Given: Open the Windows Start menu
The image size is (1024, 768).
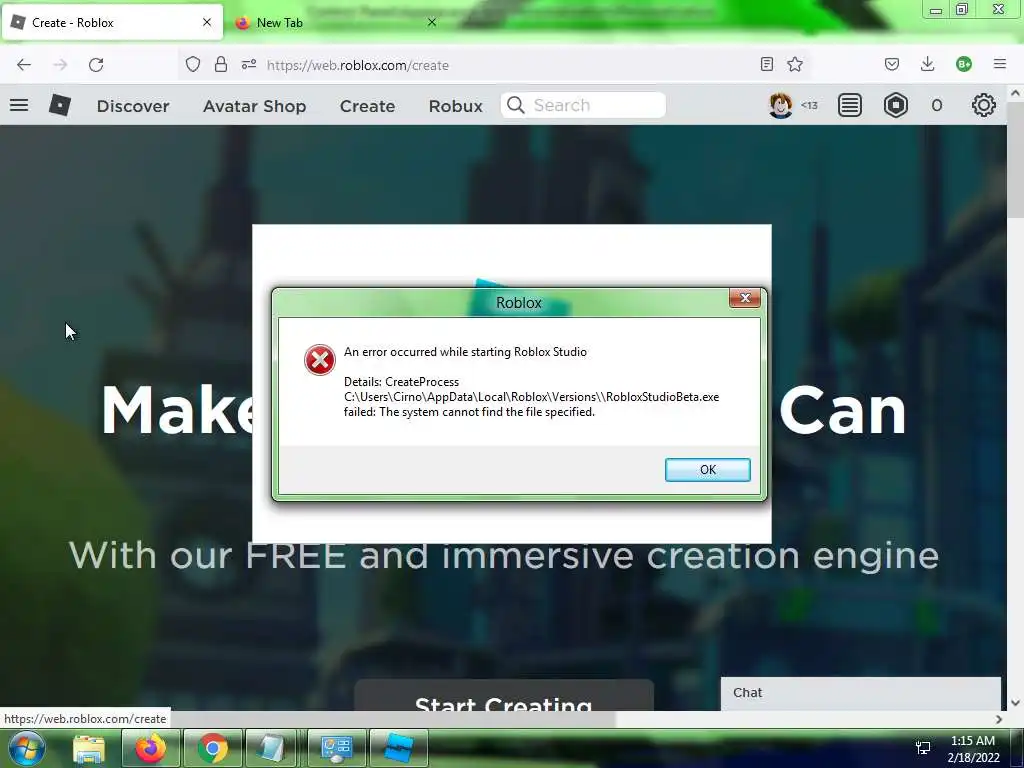Looking at the screenshot, I should 26,748.
